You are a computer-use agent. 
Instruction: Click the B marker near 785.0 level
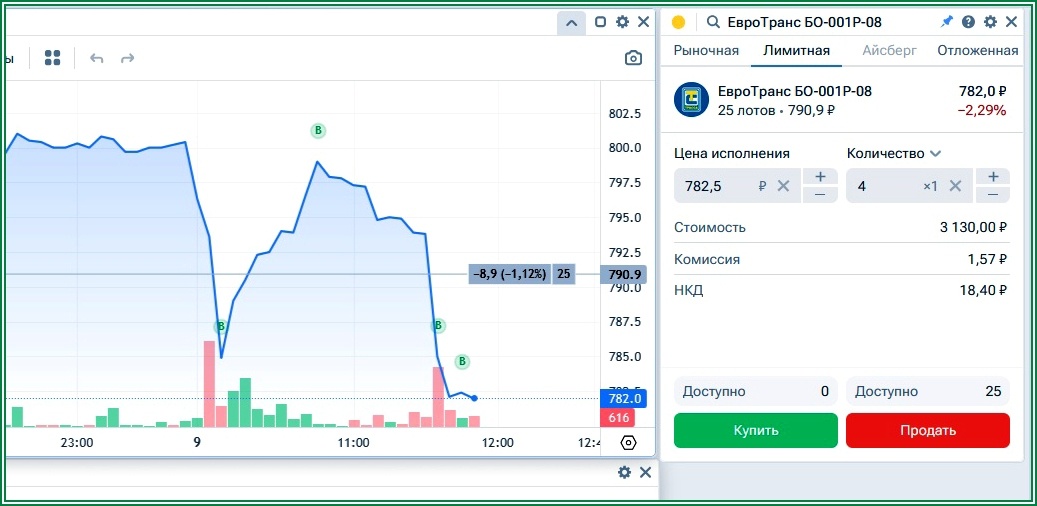coord(462,361)
